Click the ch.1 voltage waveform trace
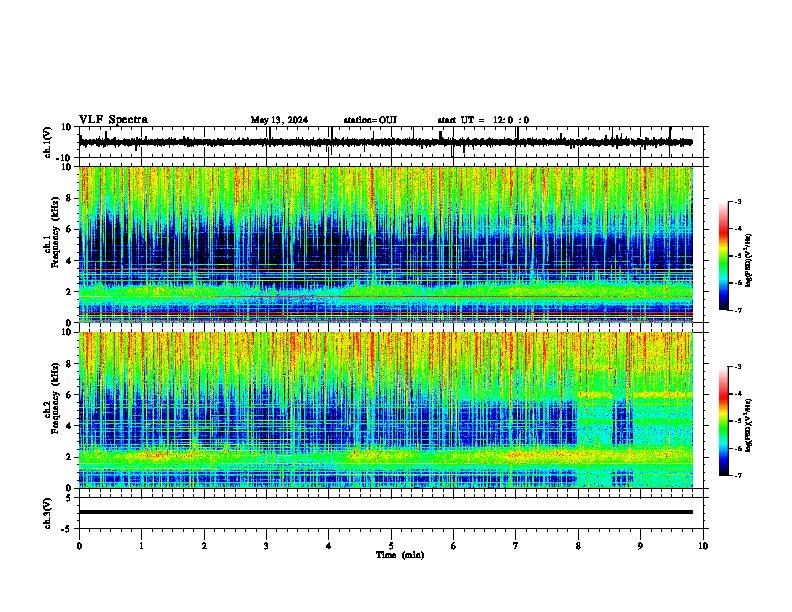Viewport: 792px width, 612px height. click(x=386, y=142)
